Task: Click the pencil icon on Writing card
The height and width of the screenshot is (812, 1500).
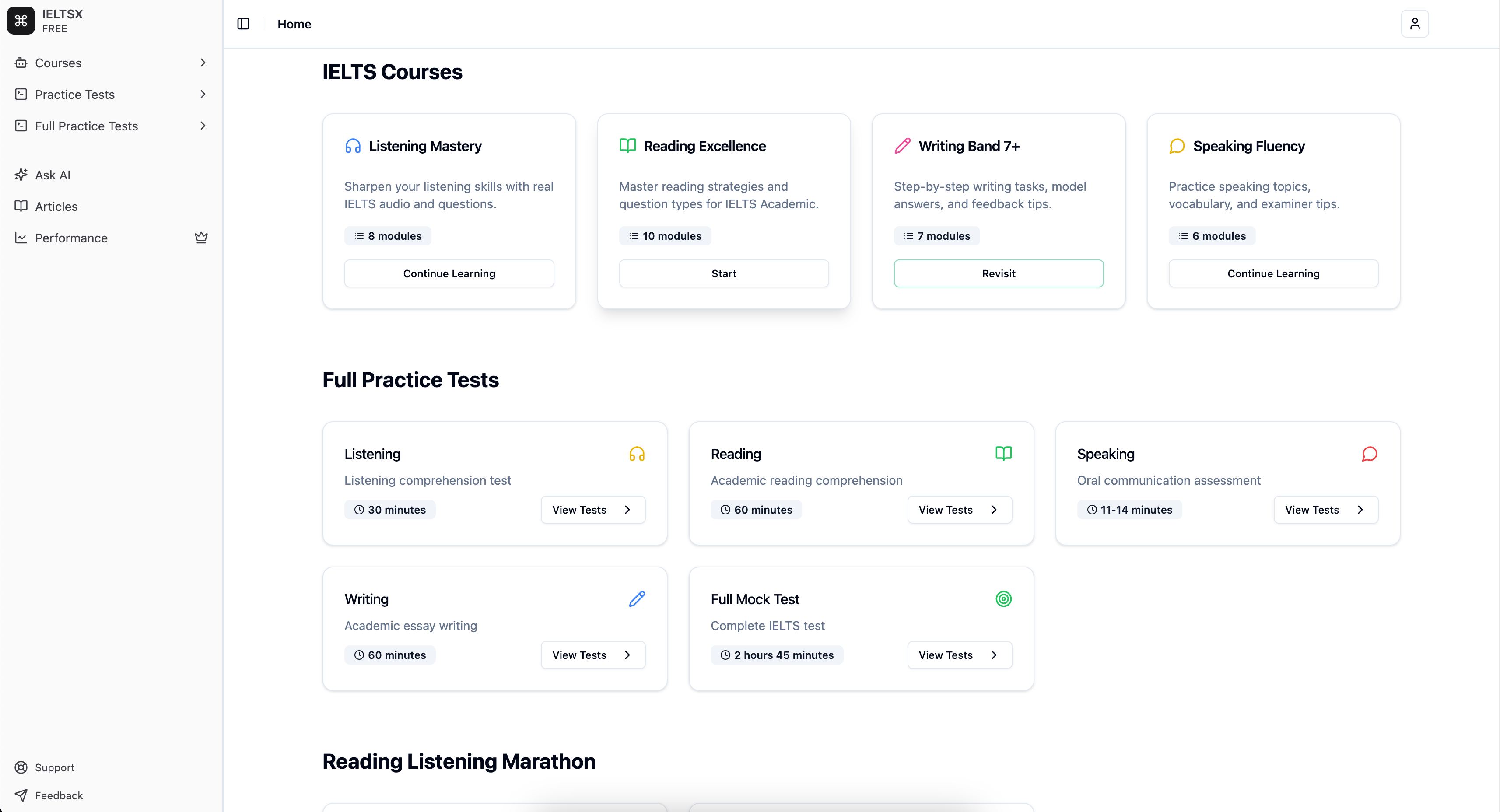Action: [637, 598]
